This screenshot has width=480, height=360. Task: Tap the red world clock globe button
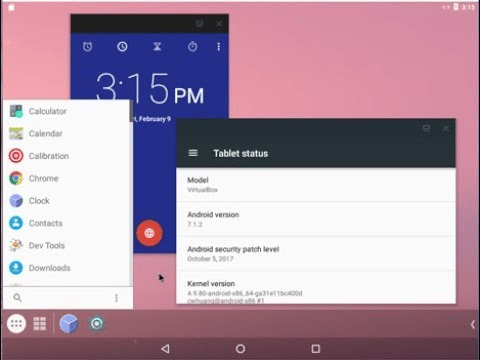(149, 233)
